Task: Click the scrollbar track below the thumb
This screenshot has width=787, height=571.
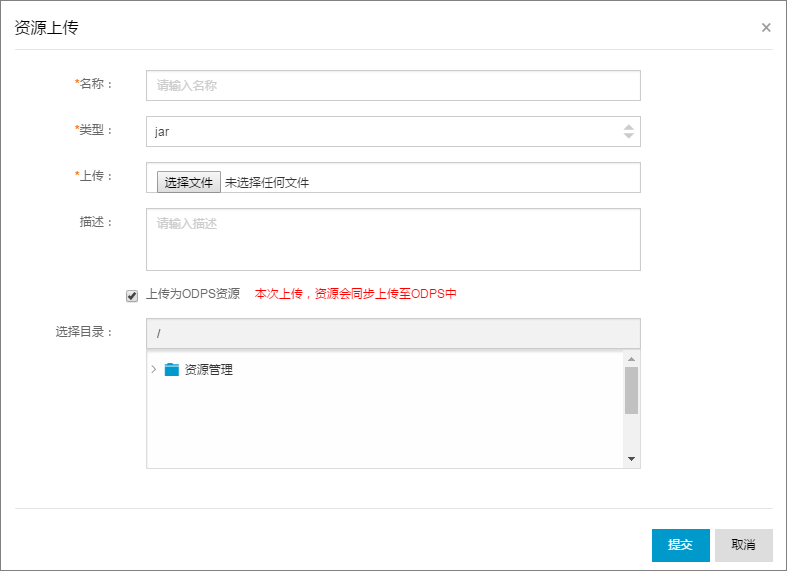Action: [x=631, y=434]
